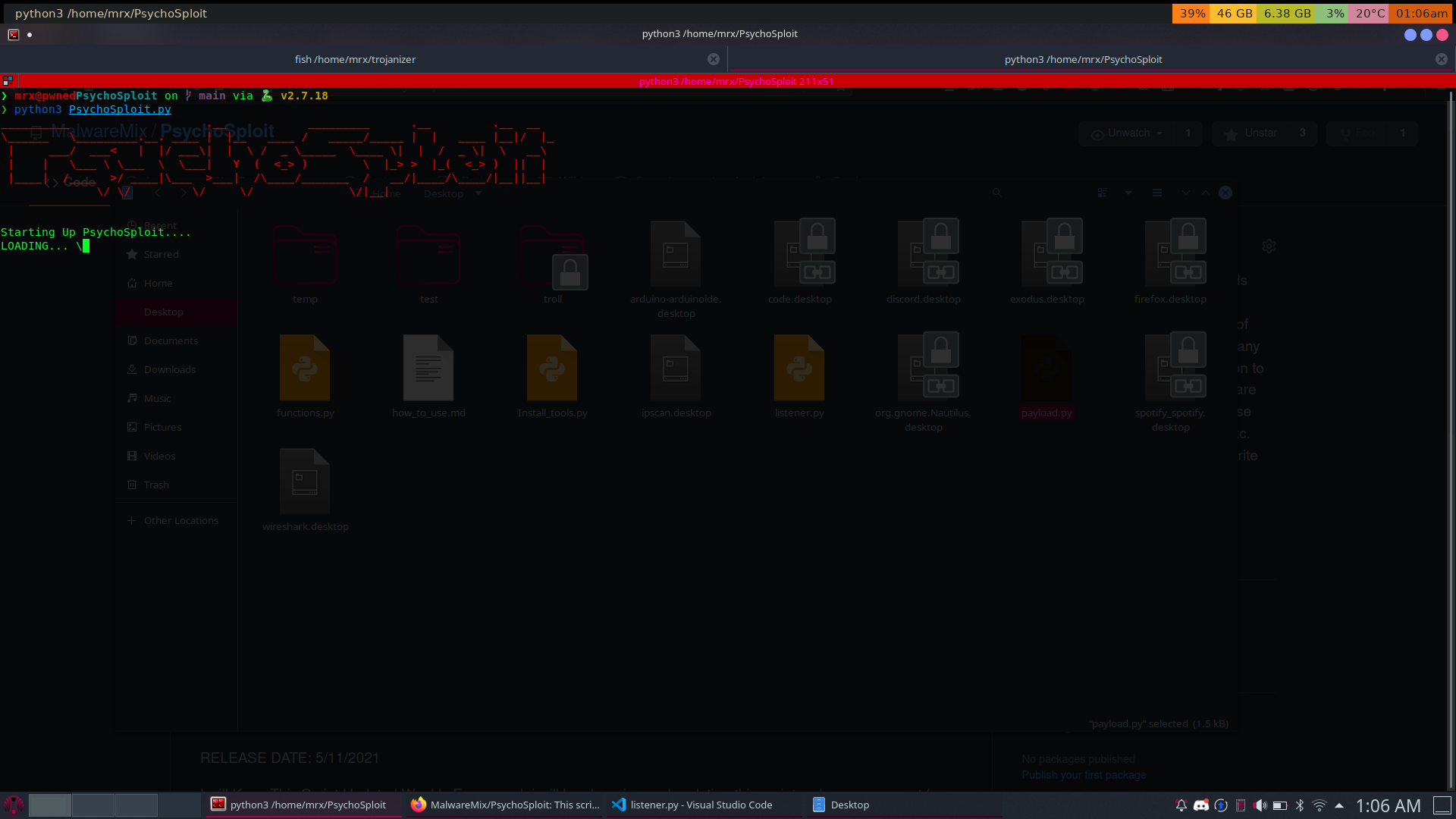Click the show desktop button
Viewport: 1456px width, 819px height.
point(1442,805)
